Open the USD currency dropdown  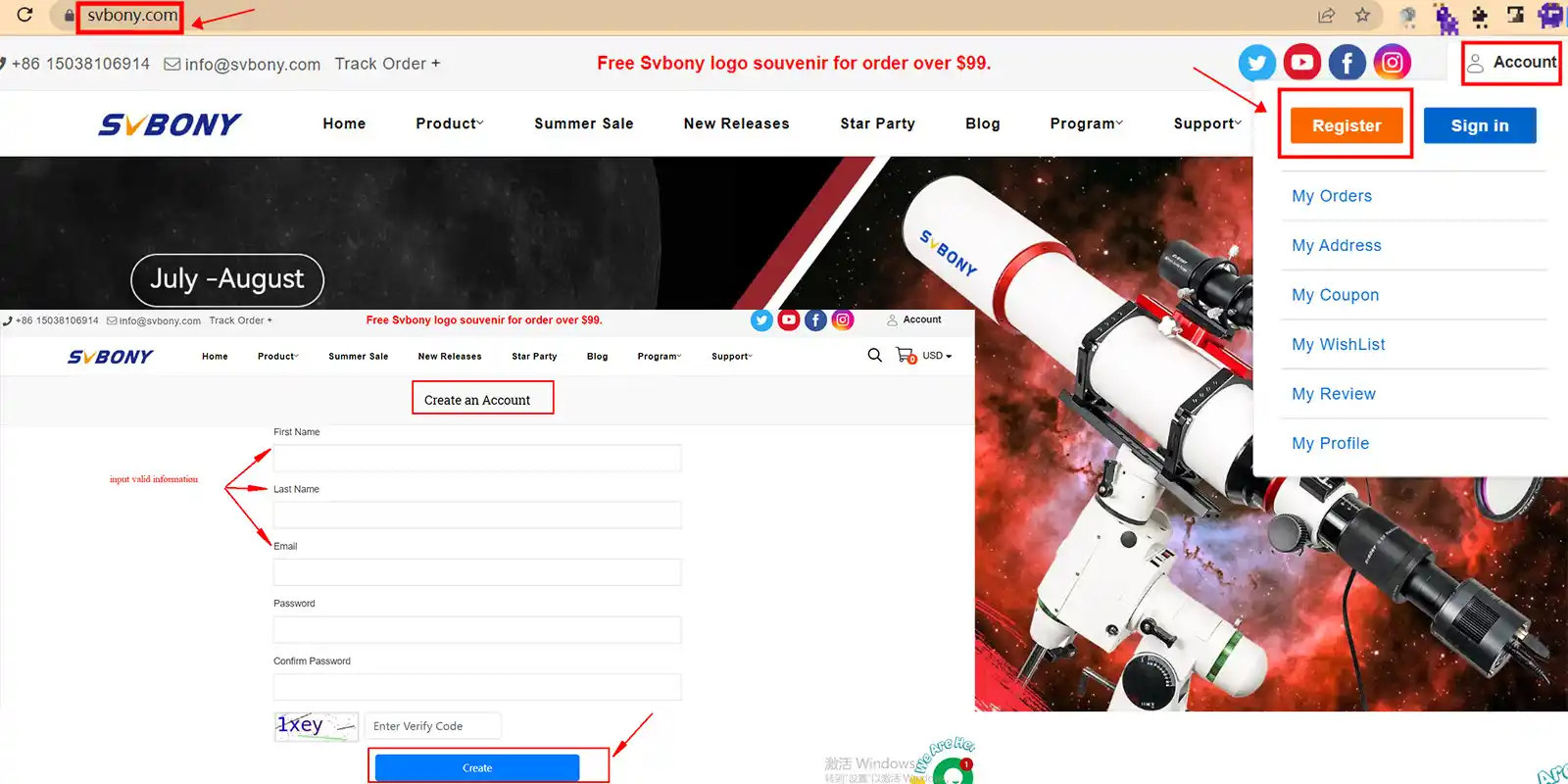click(x=937, y=356)
